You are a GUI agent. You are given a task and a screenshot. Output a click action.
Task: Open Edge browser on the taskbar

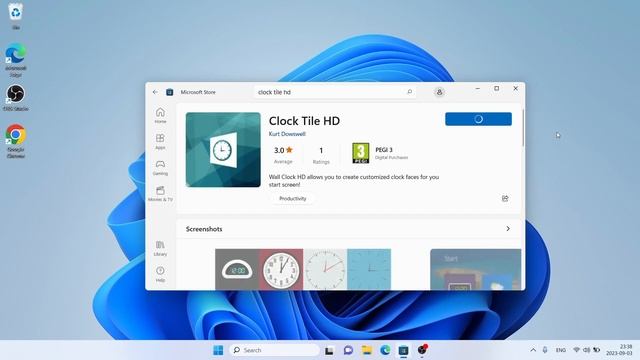pyautogui.click(x=385, y=350)
